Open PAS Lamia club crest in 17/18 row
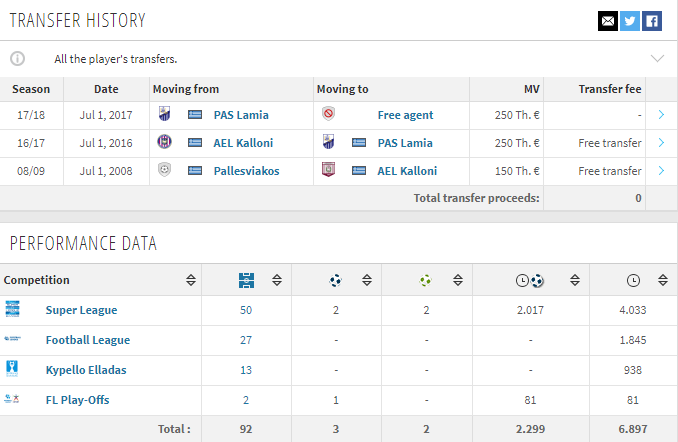The image size is (678, 442). (164, 114)
